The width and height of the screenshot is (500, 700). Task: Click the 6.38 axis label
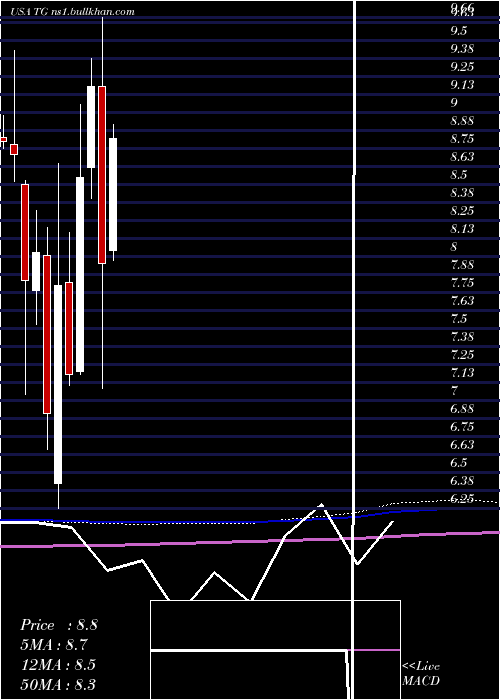point(462,481)
